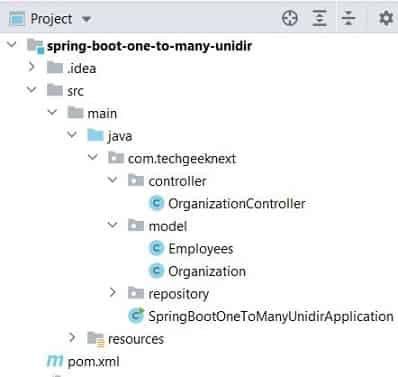Click the Collapse All icon in toolbar
The width and height of the screenshot is (398, 377).
(x=349, y=18)
